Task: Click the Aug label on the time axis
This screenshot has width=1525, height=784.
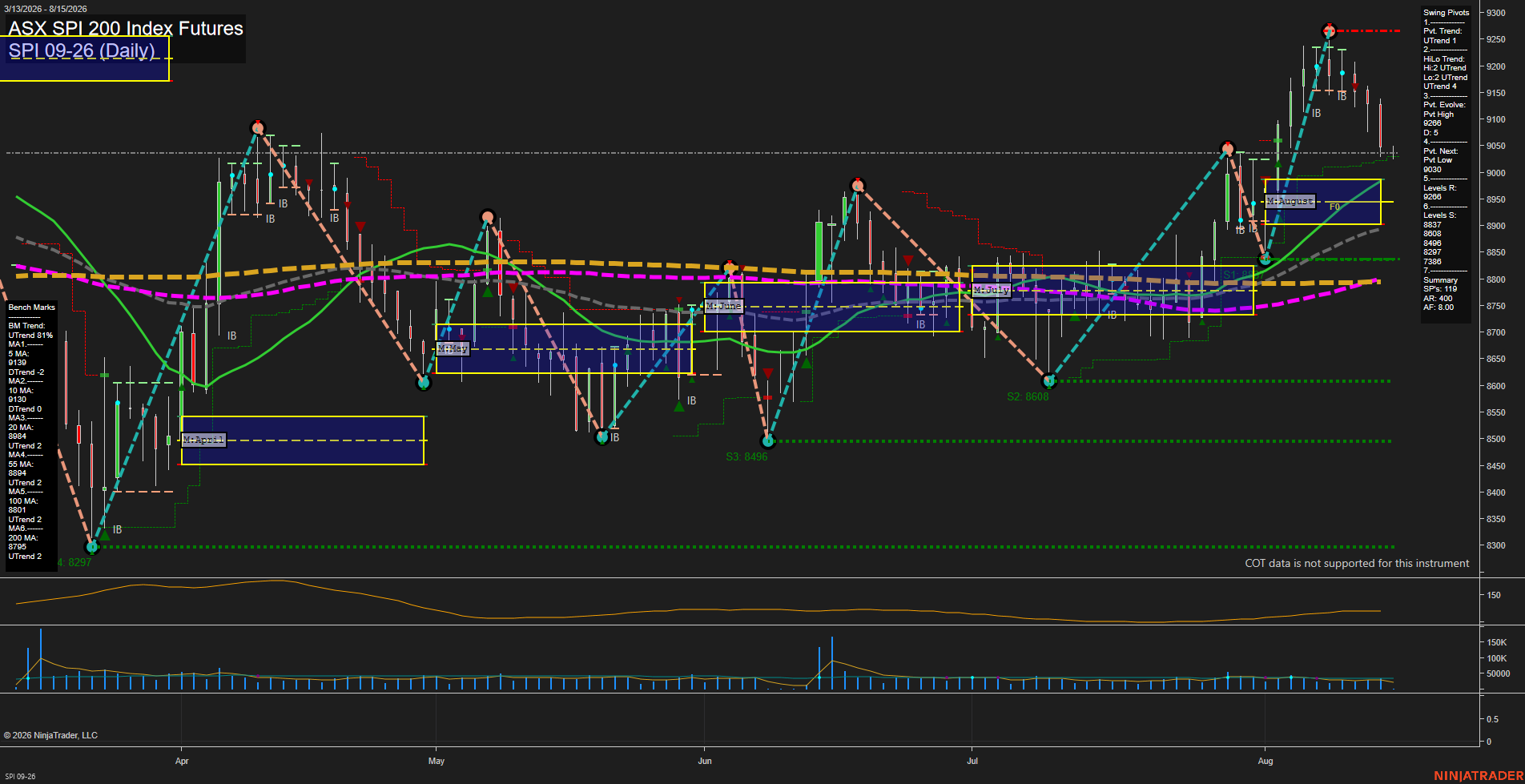Action: (x=1265, y=761)
